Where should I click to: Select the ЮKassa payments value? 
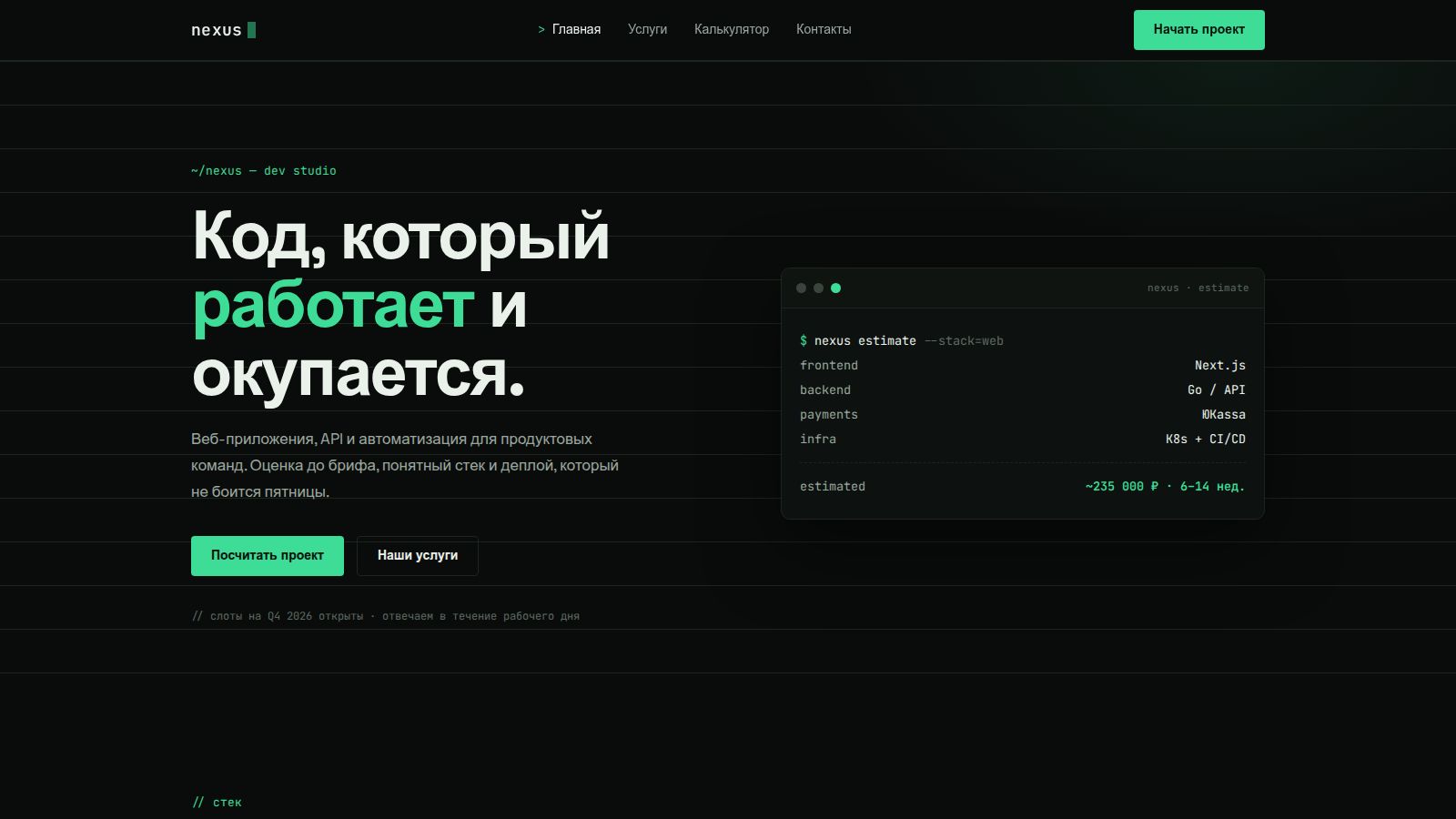[x=1224, y=415]
